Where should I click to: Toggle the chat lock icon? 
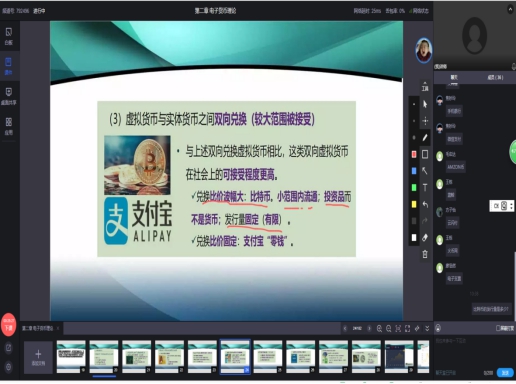438,328
